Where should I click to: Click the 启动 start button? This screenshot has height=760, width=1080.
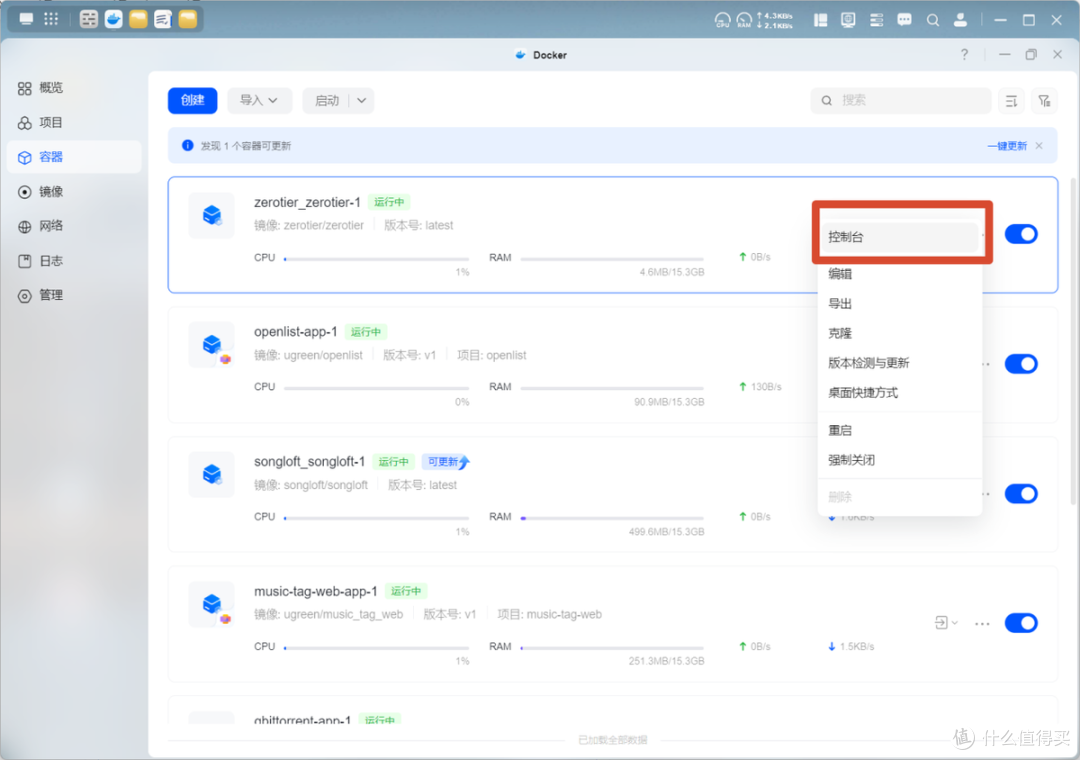pos(326,101)
